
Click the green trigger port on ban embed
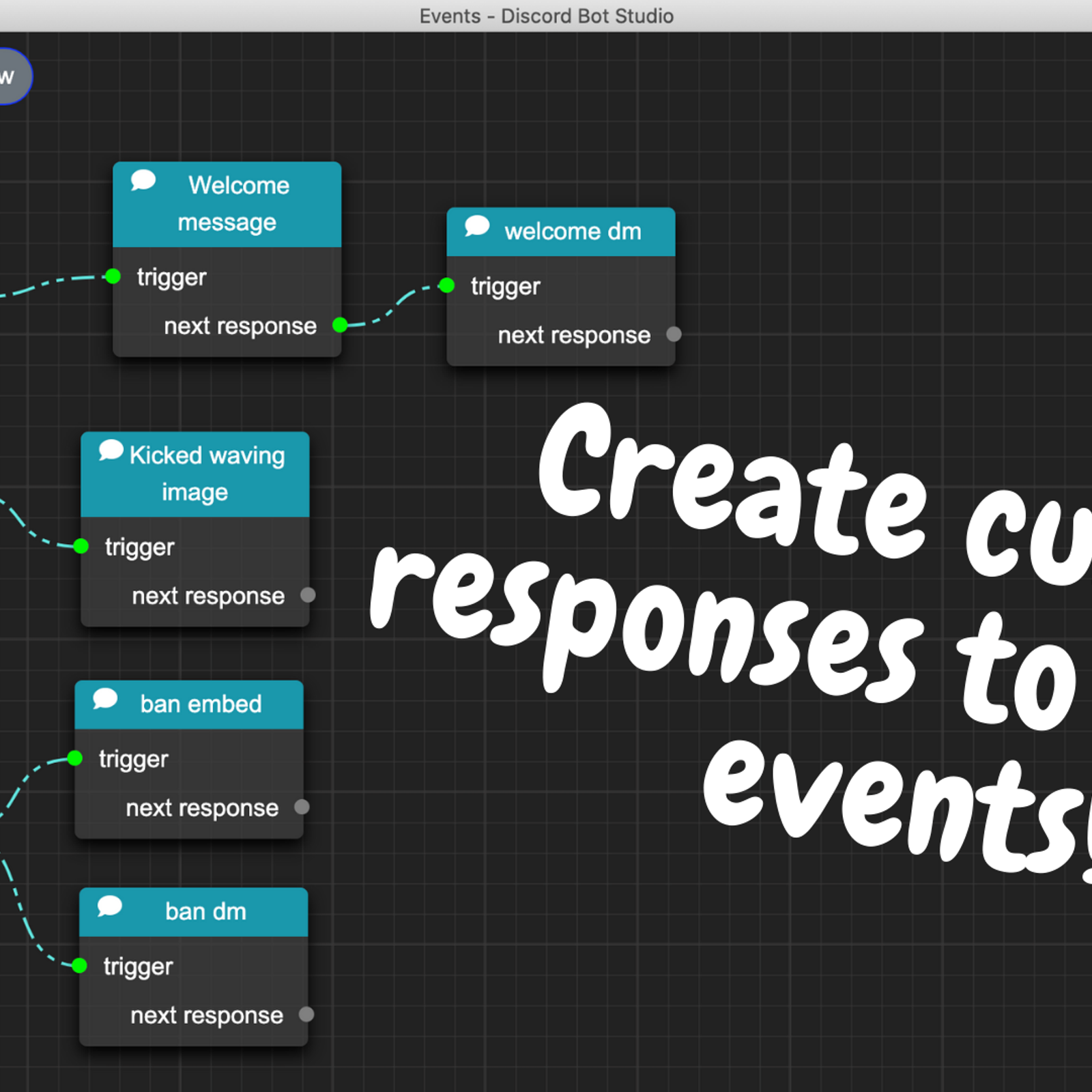click(x=75, y=758)
